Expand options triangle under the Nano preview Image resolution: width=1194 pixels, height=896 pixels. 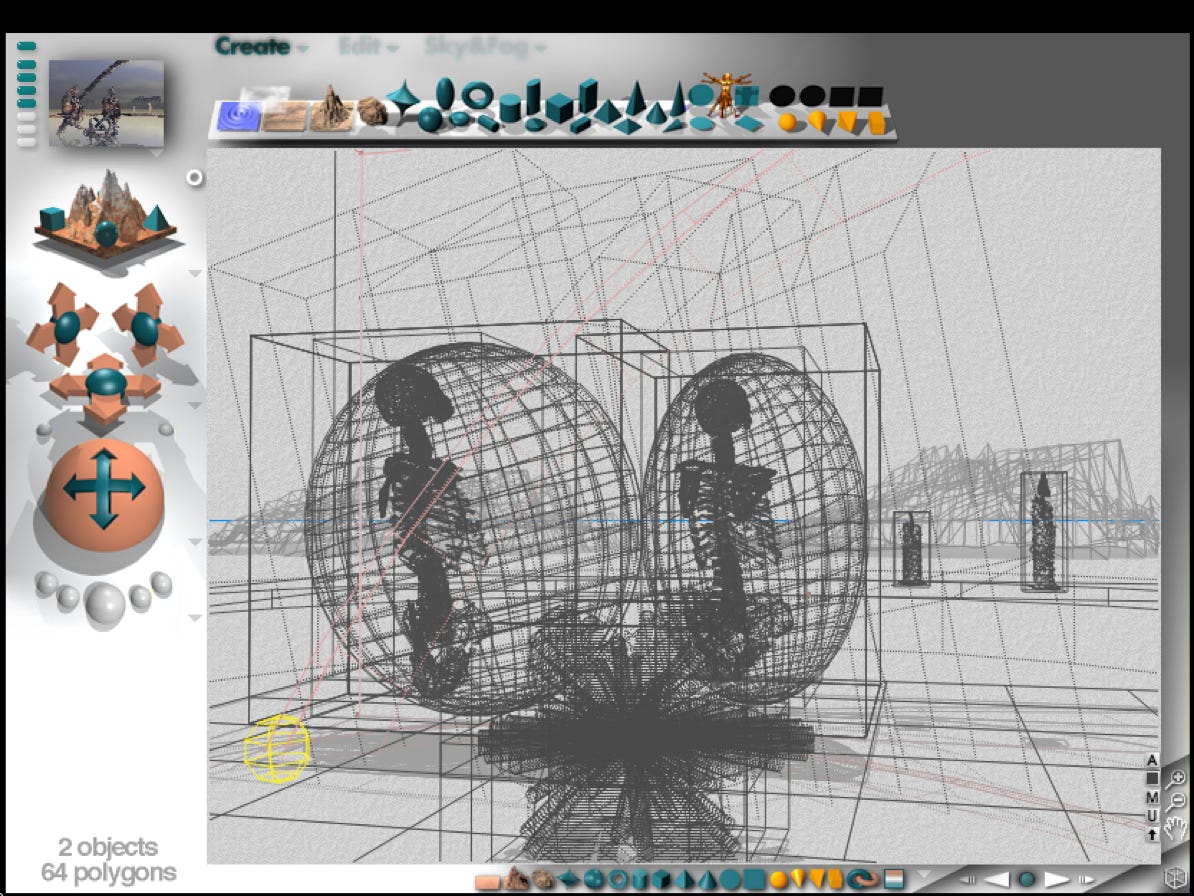tap(156, 154)
